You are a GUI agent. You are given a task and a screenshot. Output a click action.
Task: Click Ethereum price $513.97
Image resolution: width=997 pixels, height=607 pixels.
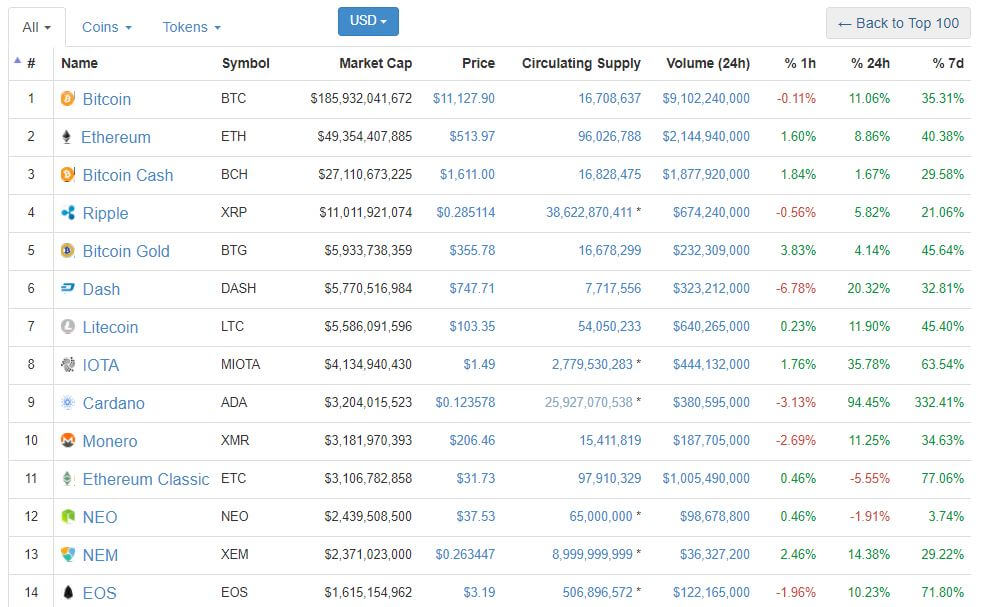(x=472, y=137)
